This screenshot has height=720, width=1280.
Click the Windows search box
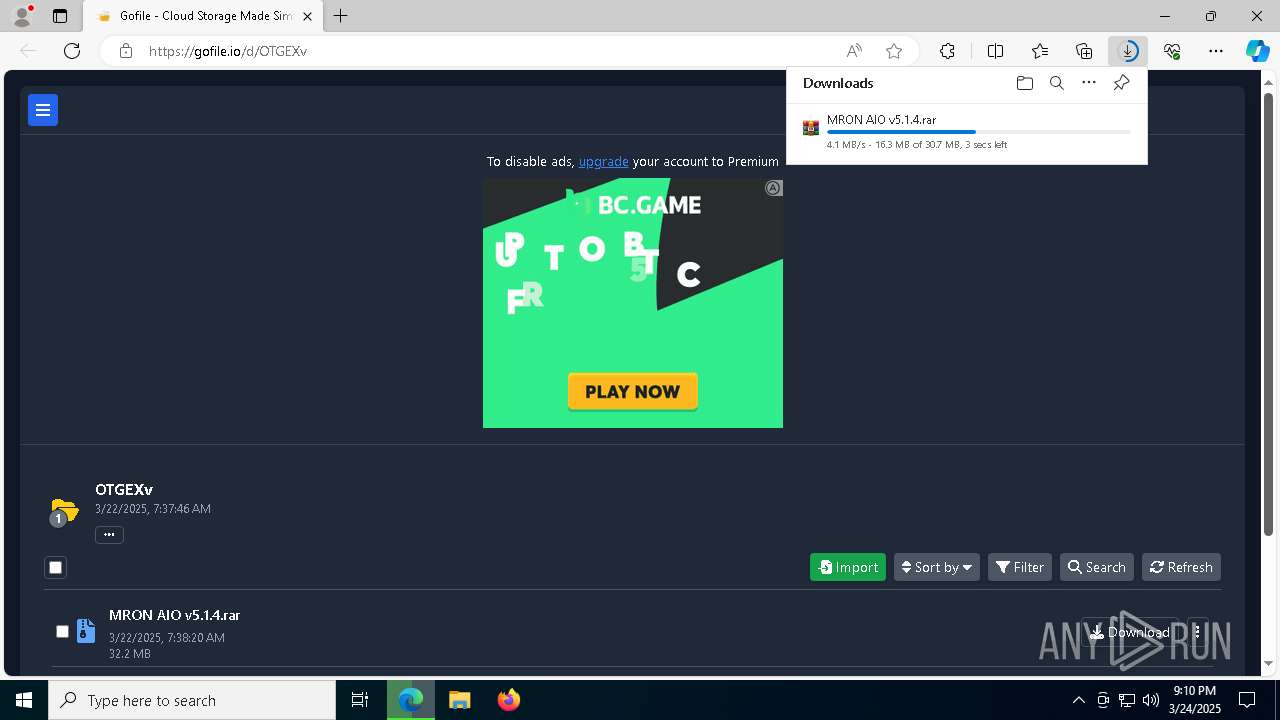[x=192, y=700]
